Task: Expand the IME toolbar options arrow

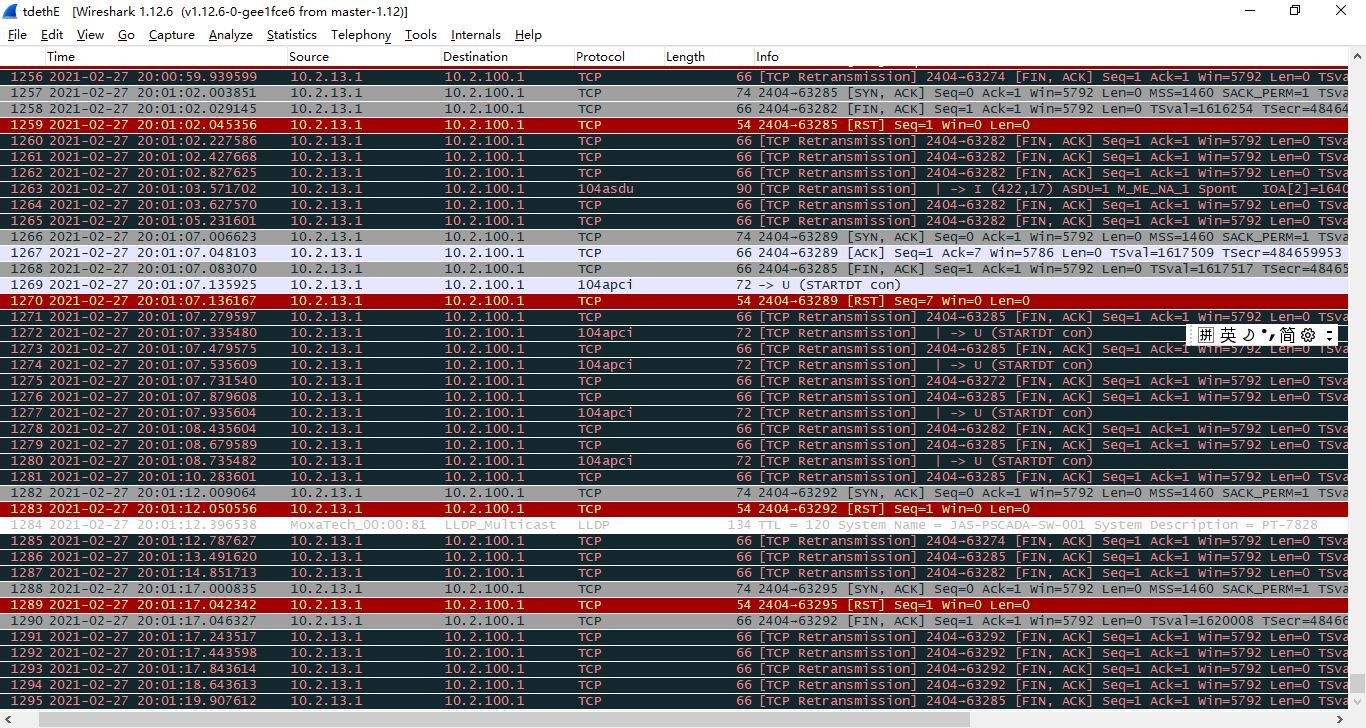Action: point(1329,335)
